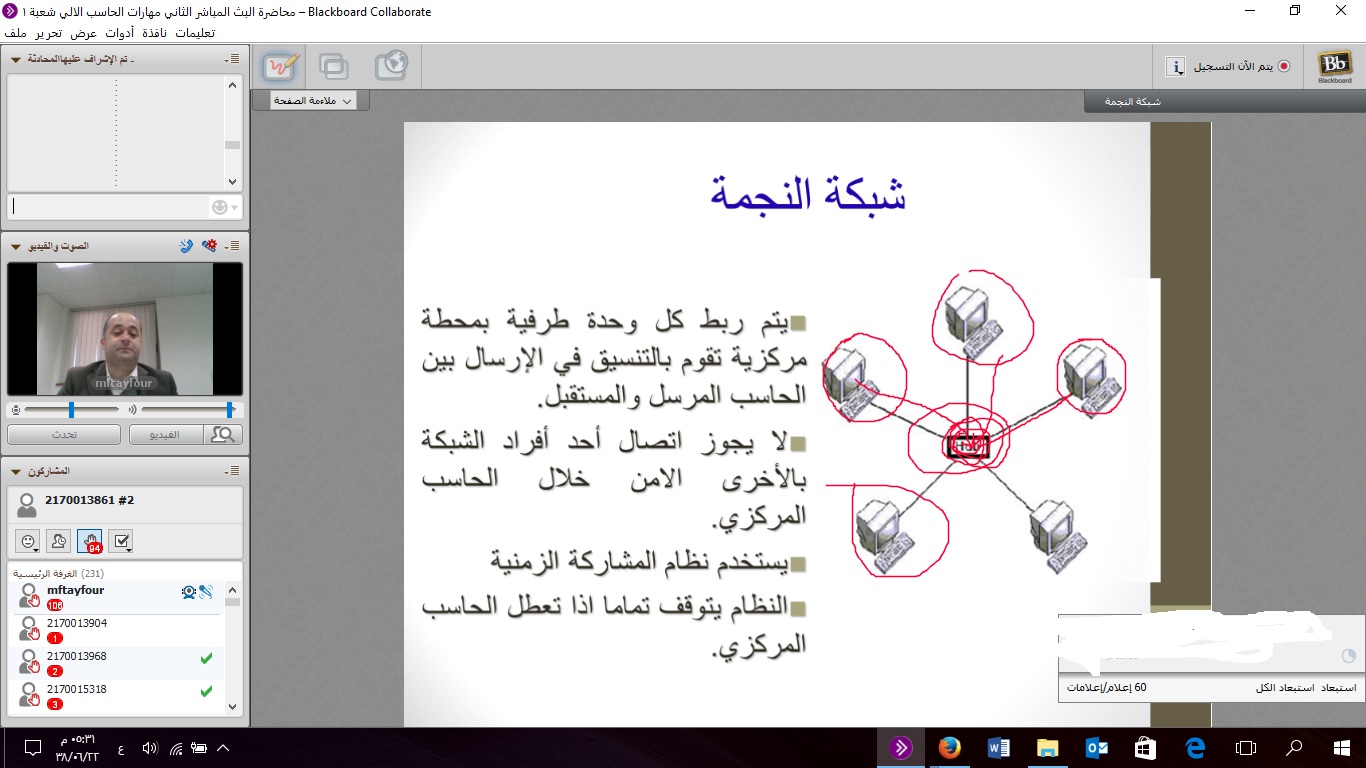Open the emoticon feedback smiley menu

pyautogui.click(x=27, y=542)
